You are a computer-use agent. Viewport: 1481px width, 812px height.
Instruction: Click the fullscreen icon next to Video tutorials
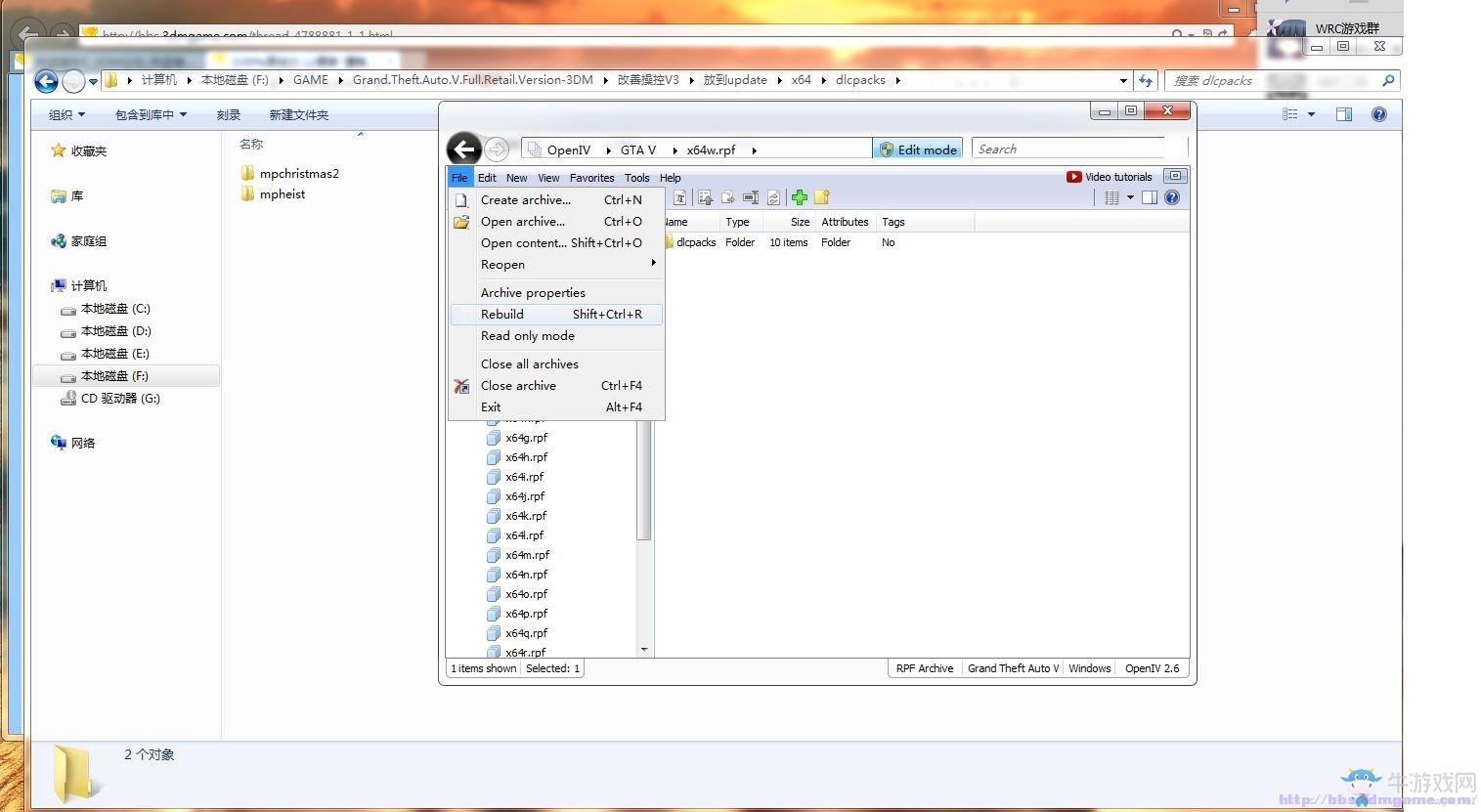[1175, 176]
